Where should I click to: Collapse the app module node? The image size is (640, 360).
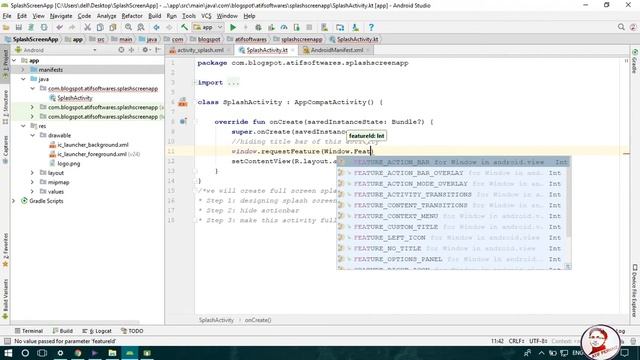coord(14,60)
